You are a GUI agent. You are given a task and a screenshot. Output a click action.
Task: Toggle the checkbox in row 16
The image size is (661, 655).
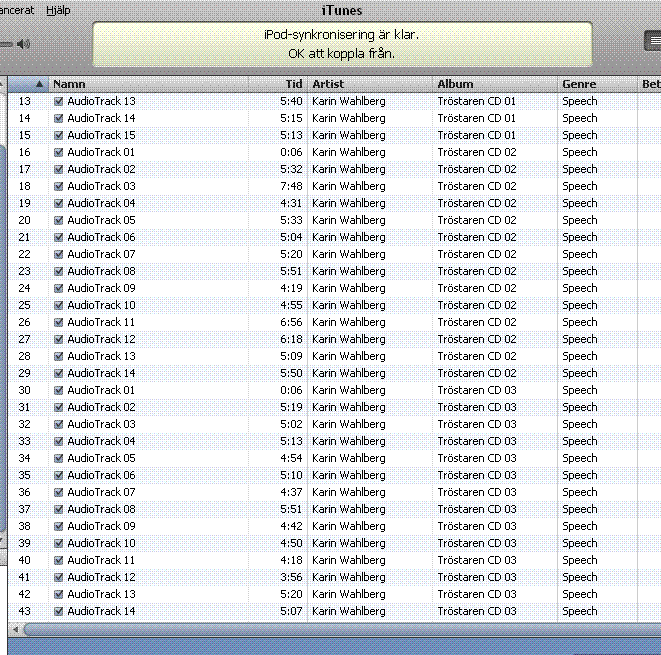pyautogui.click(x=59, y=152)
